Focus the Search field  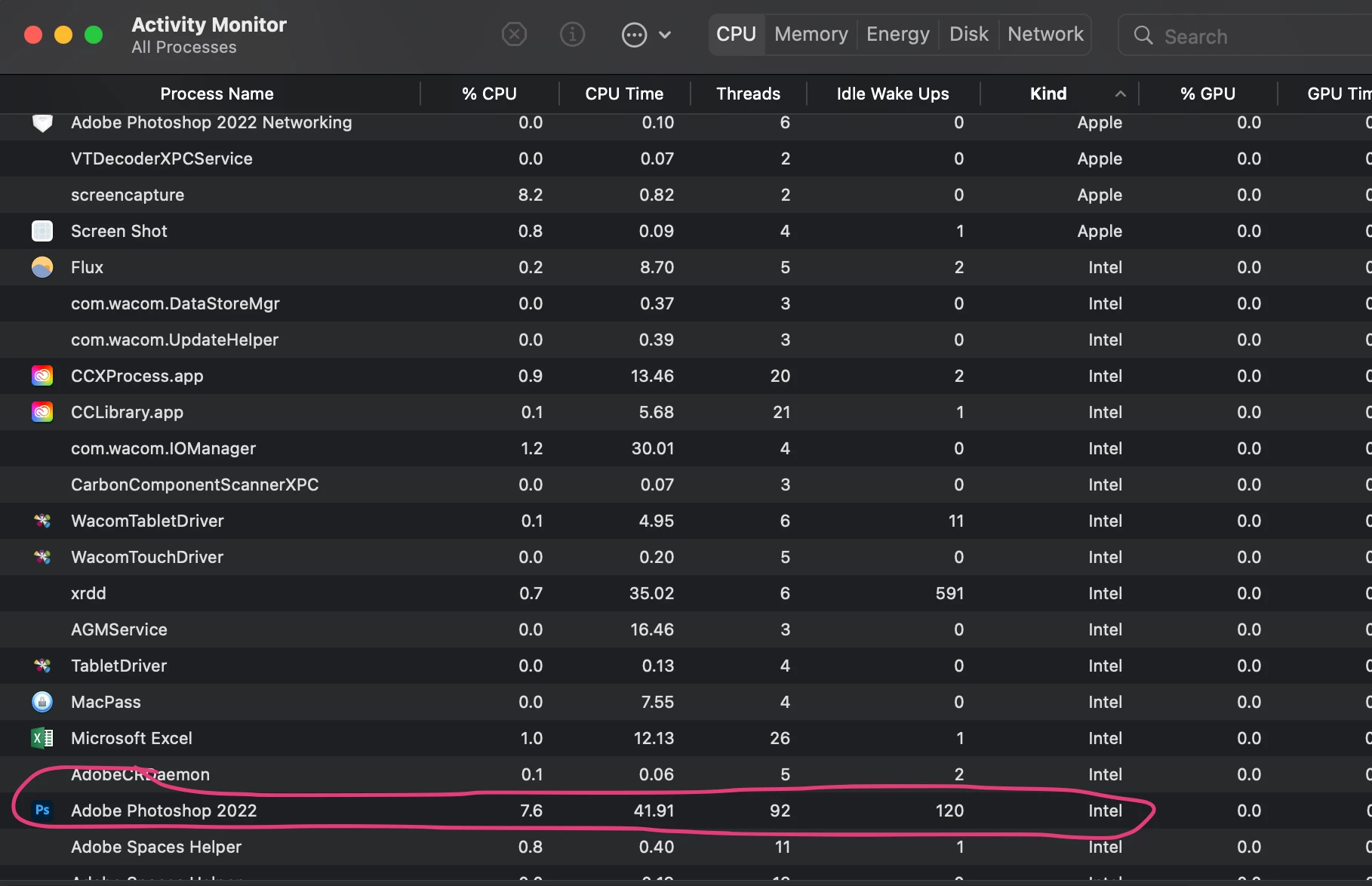[x=1245, y=35]
